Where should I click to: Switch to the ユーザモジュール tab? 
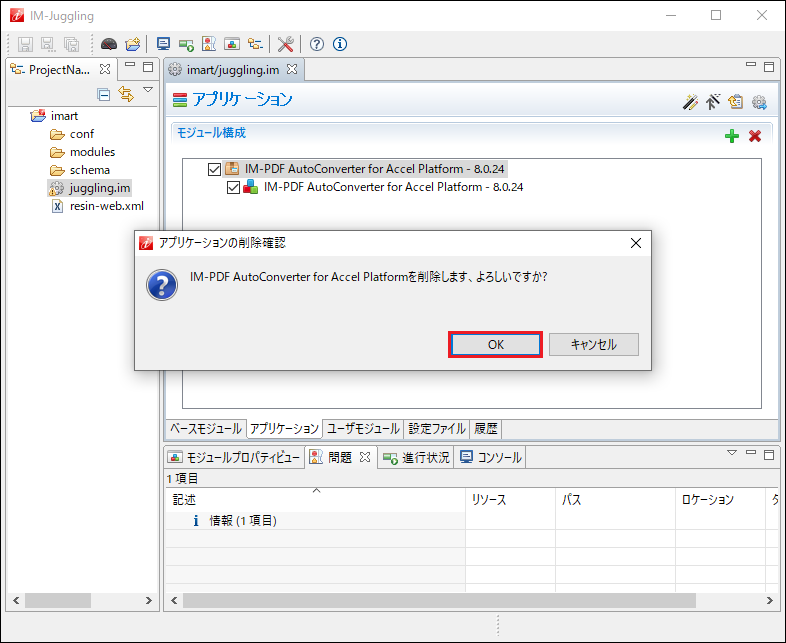click(363, 429)
